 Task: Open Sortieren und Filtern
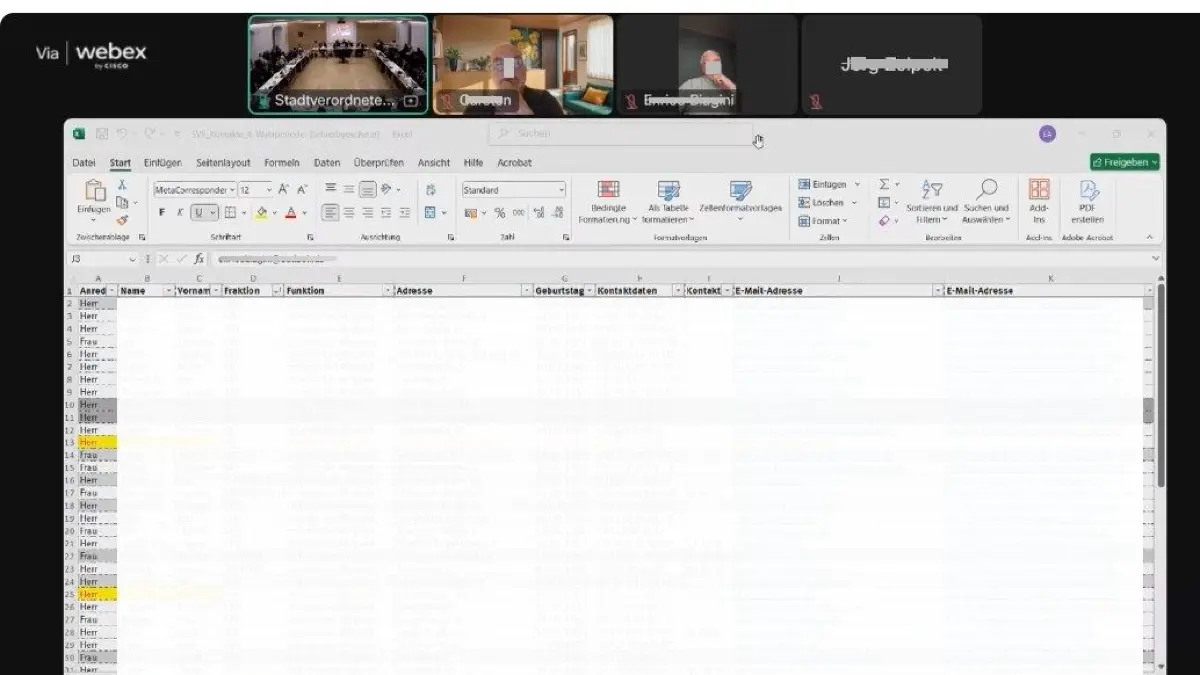click(931, 202)
